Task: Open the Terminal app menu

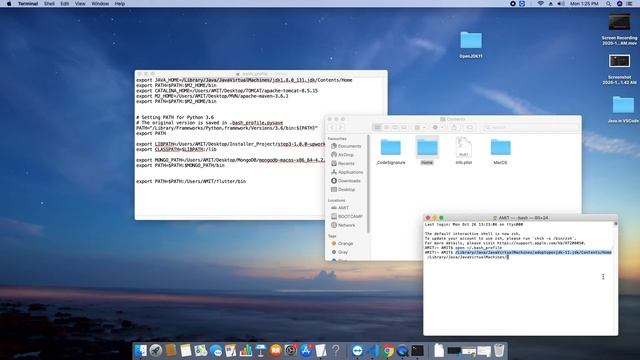Action: 28,4
